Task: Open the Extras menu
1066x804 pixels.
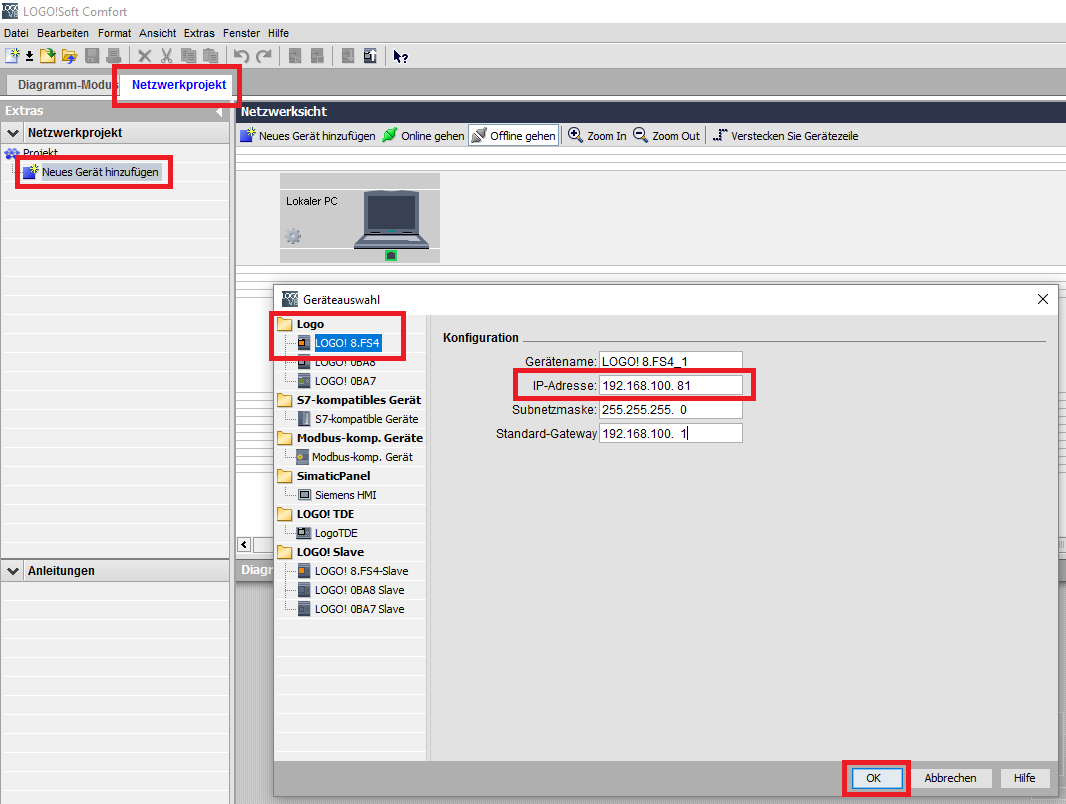Action: coord(199,33)
